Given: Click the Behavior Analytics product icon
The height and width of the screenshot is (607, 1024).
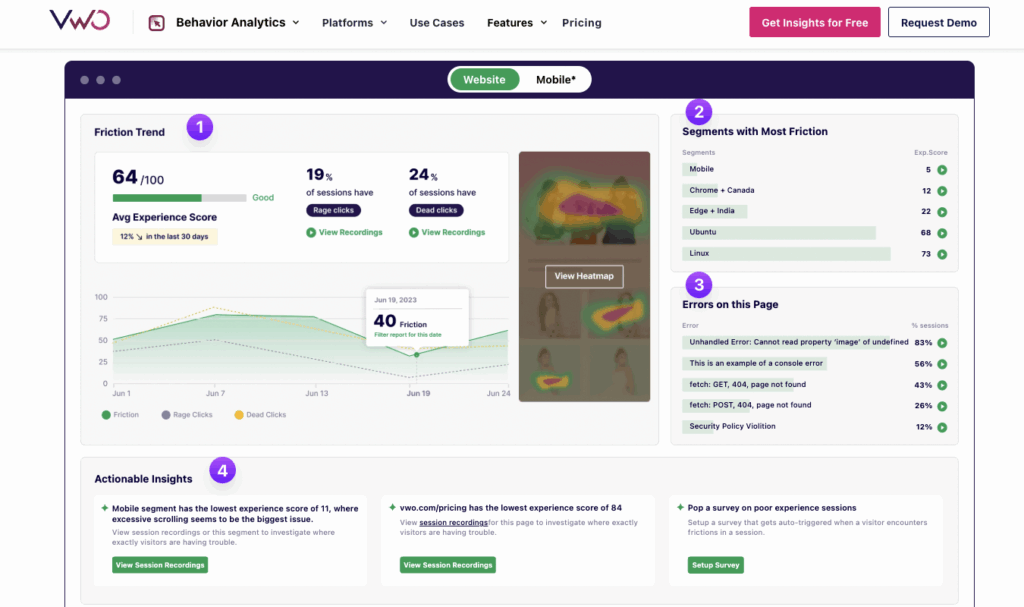Looking at the screenshot, I should (x=156, y=23).
